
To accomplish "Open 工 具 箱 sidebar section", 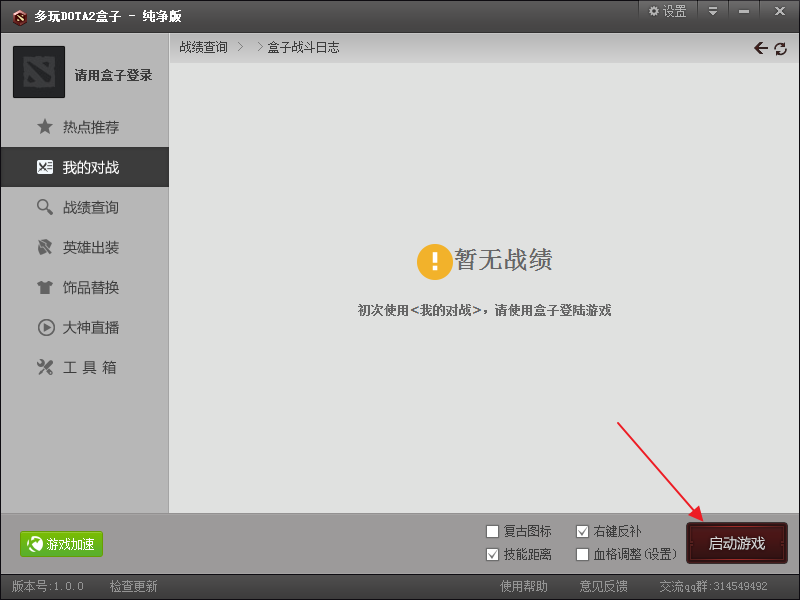I will pyautogui.click(x=85, y=367).
